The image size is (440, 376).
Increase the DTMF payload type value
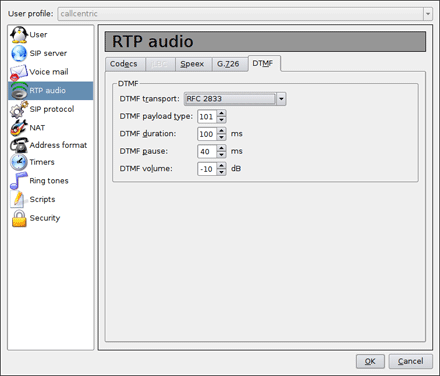222,113
